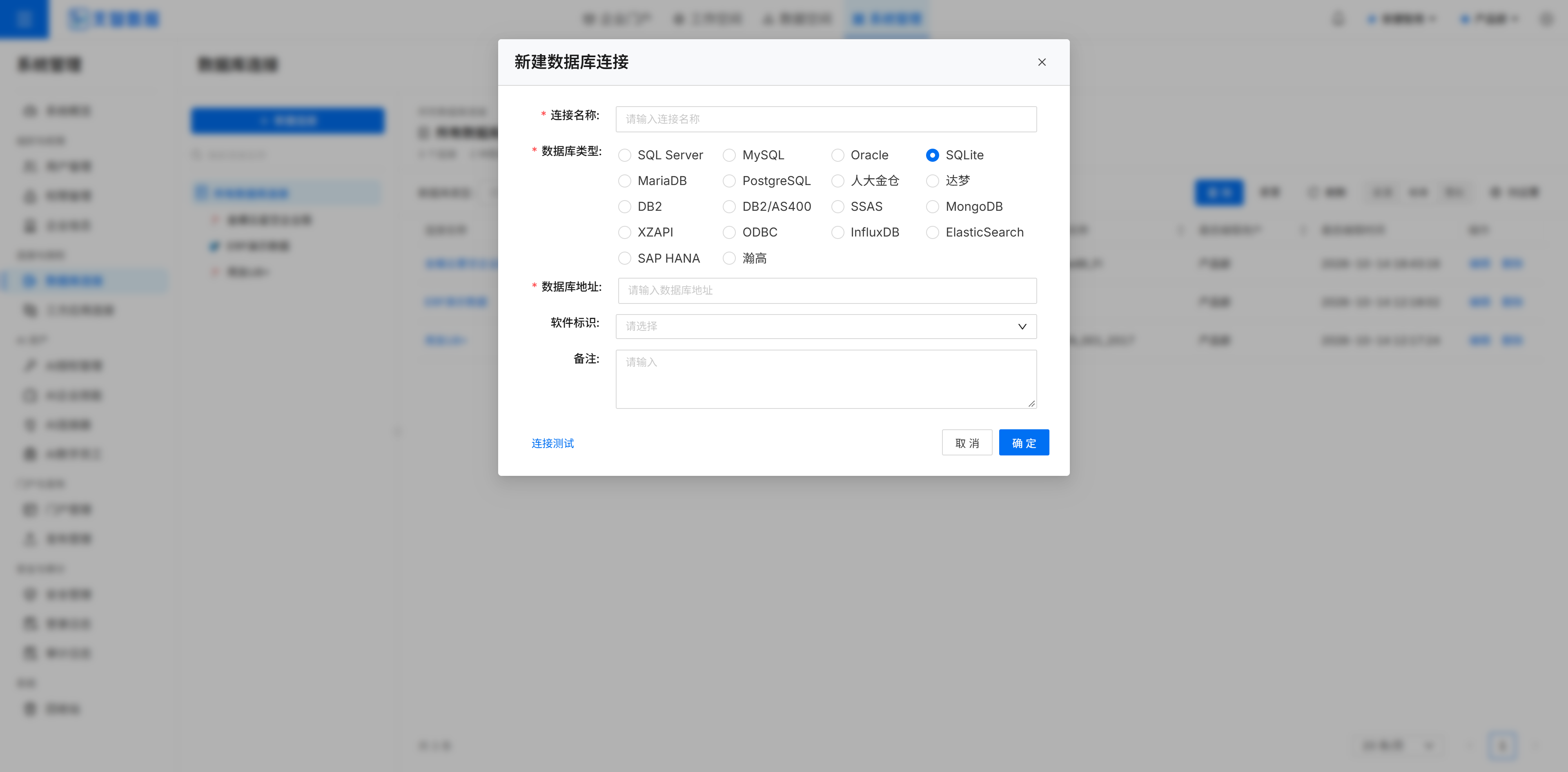Click into the 数据库地址 input field

click(827, 290)
